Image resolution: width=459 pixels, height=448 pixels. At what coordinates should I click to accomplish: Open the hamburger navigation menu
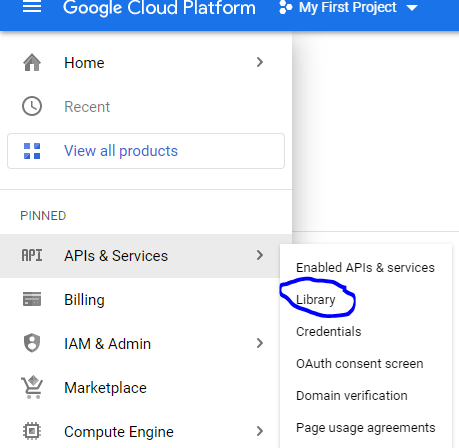tap(32, 6)
